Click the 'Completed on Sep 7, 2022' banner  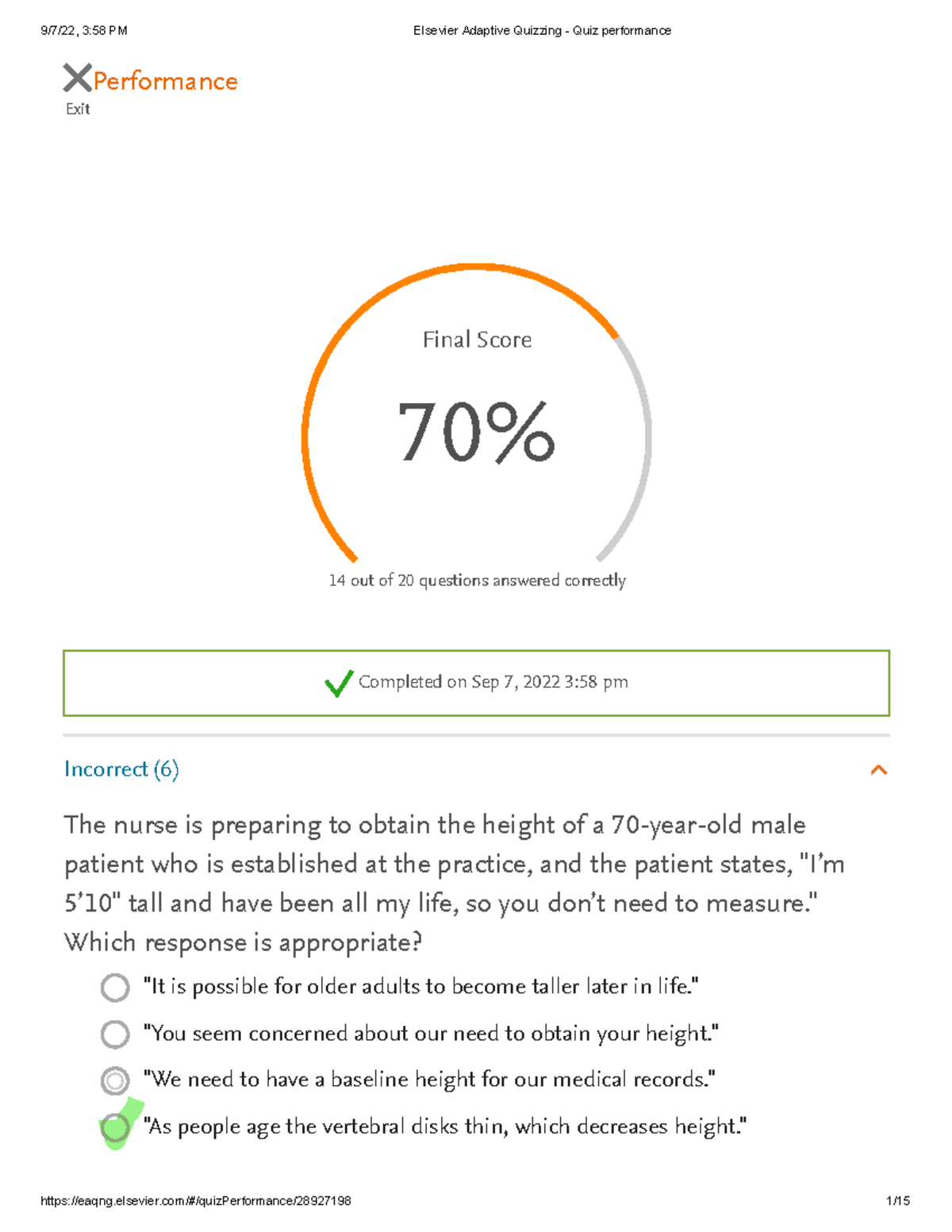click(476, 681)
